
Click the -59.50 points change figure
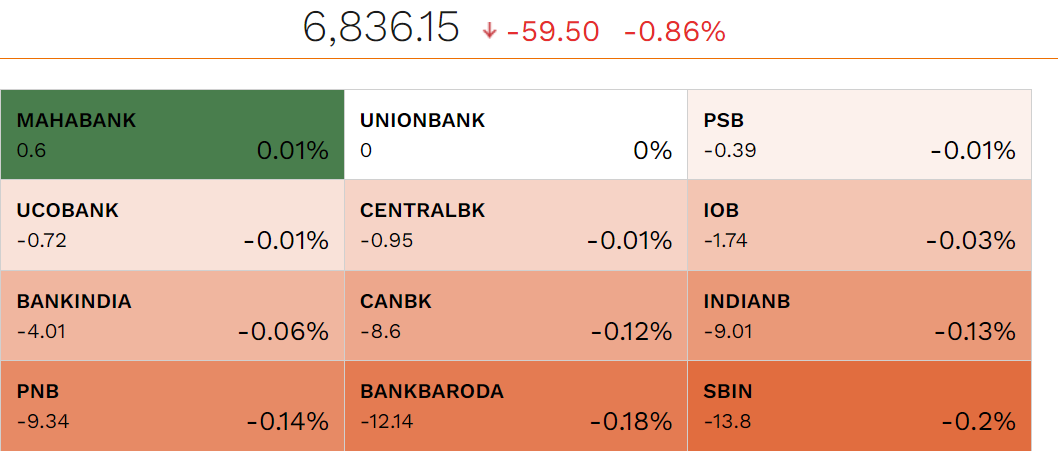[x=553, y=32]
